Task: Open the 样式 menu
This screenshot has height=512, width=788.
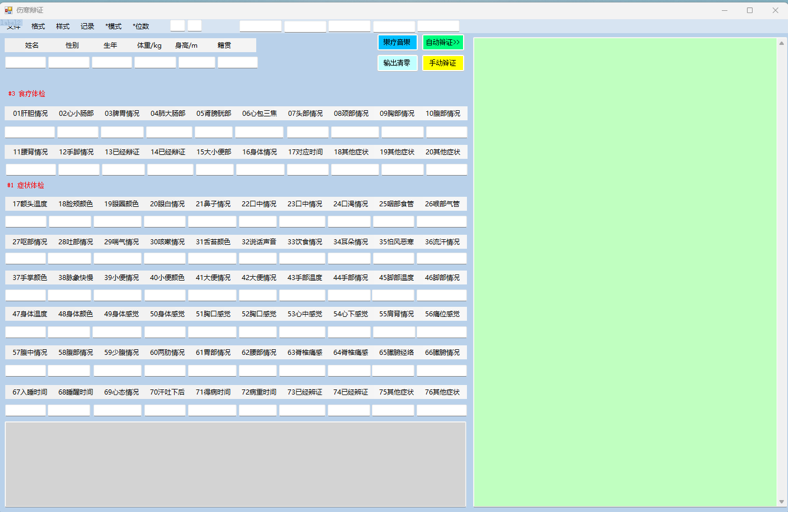Action: 62,27
